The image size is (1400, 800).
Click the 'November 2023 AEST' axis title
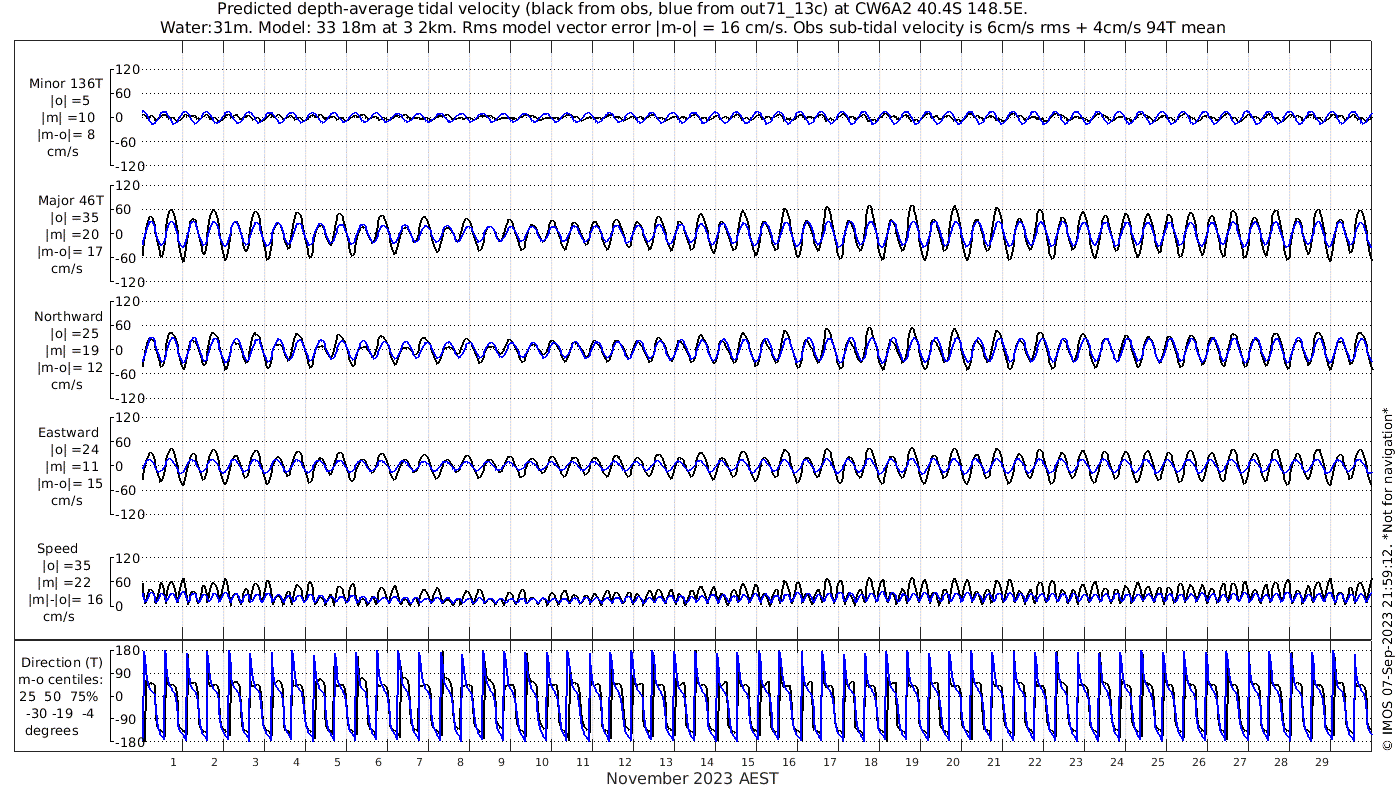[x=692, y=779]
